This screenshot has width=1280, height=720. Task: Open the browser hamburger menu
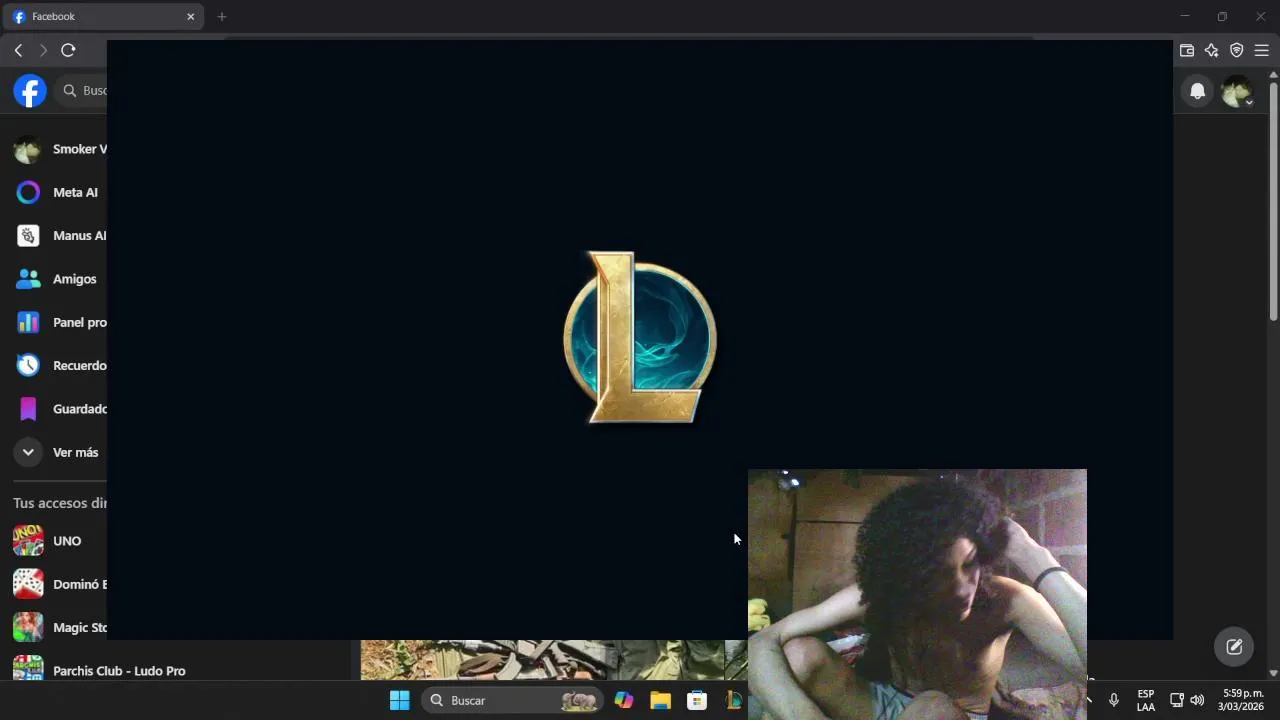coord(1262,50)
